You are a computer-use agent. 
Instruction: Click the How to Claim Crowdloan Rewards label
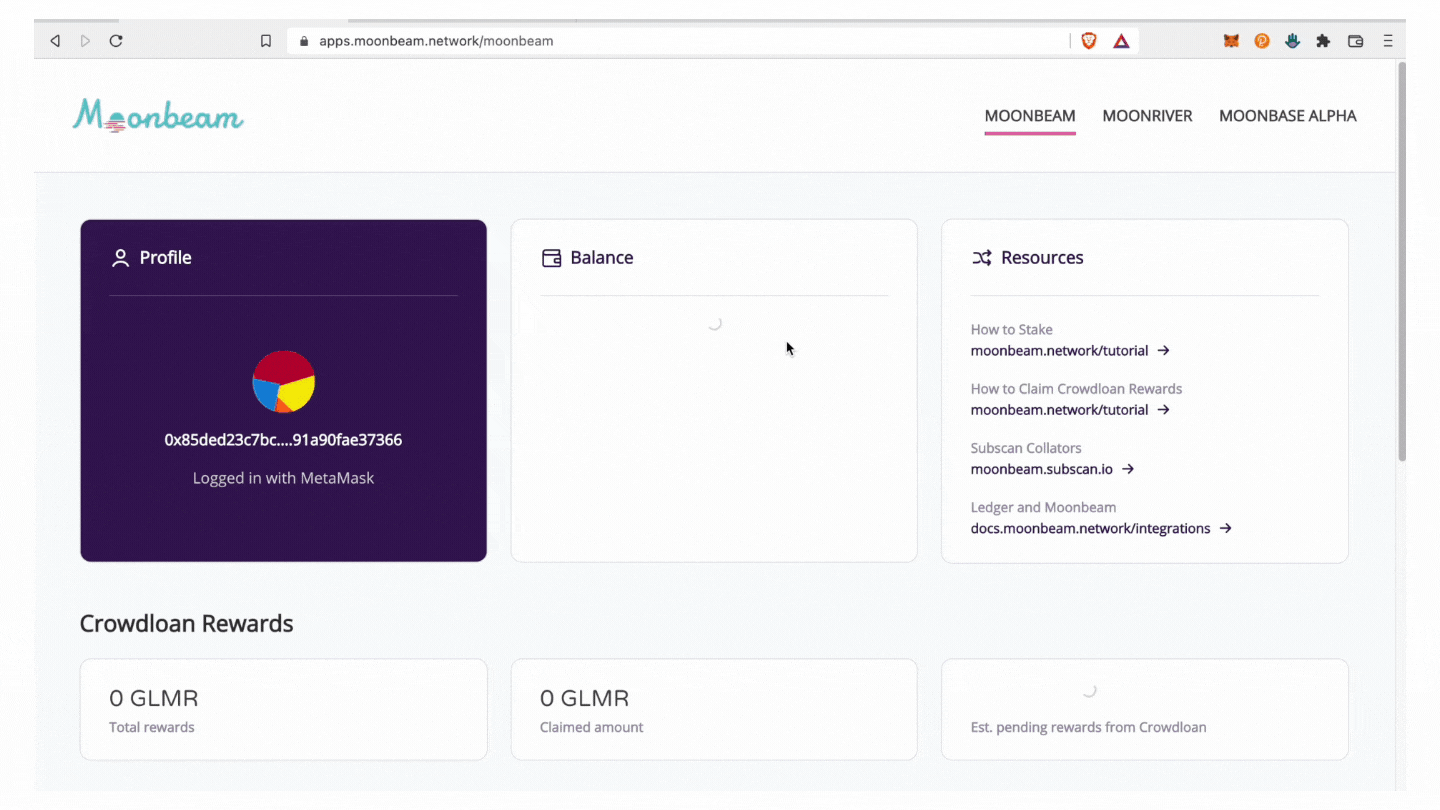(x=1076, y=388)
